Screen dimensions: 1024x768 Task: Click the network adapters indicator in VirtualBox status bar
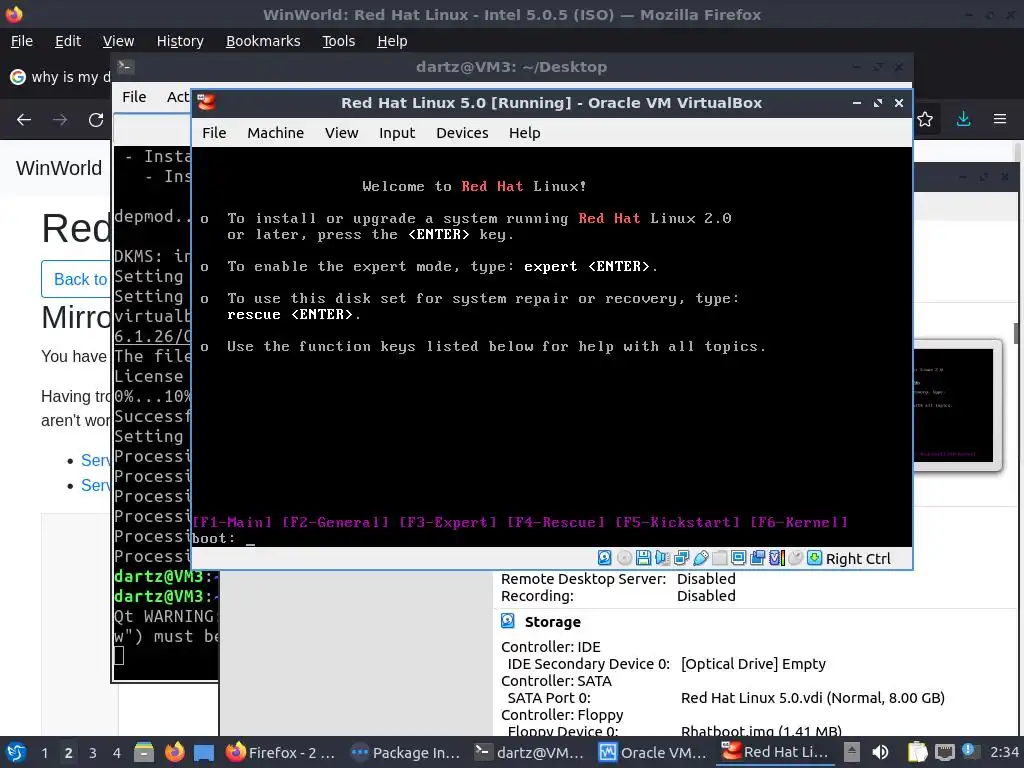(x=681, y=558)
